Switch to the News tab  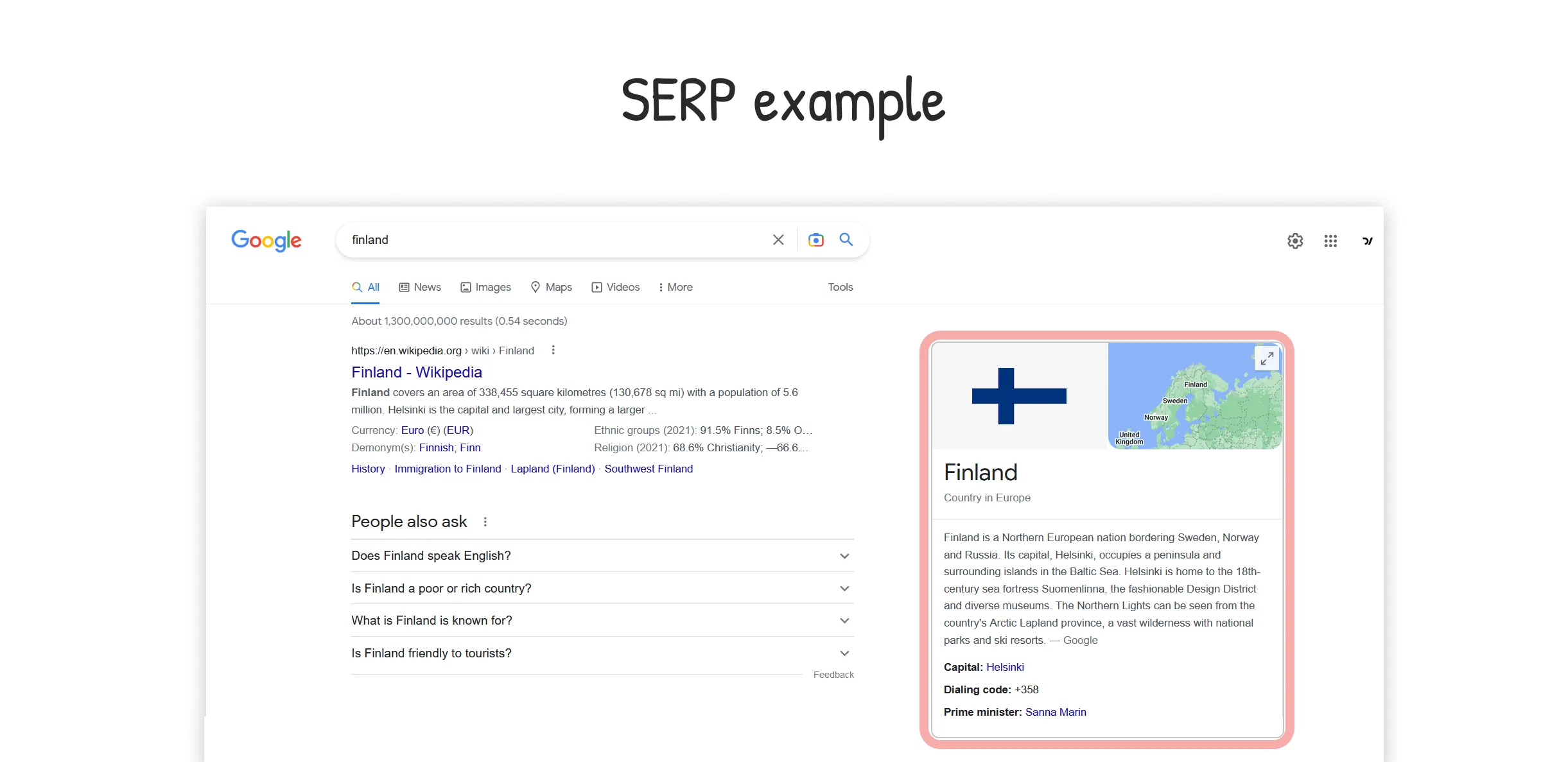click(420, 288)
